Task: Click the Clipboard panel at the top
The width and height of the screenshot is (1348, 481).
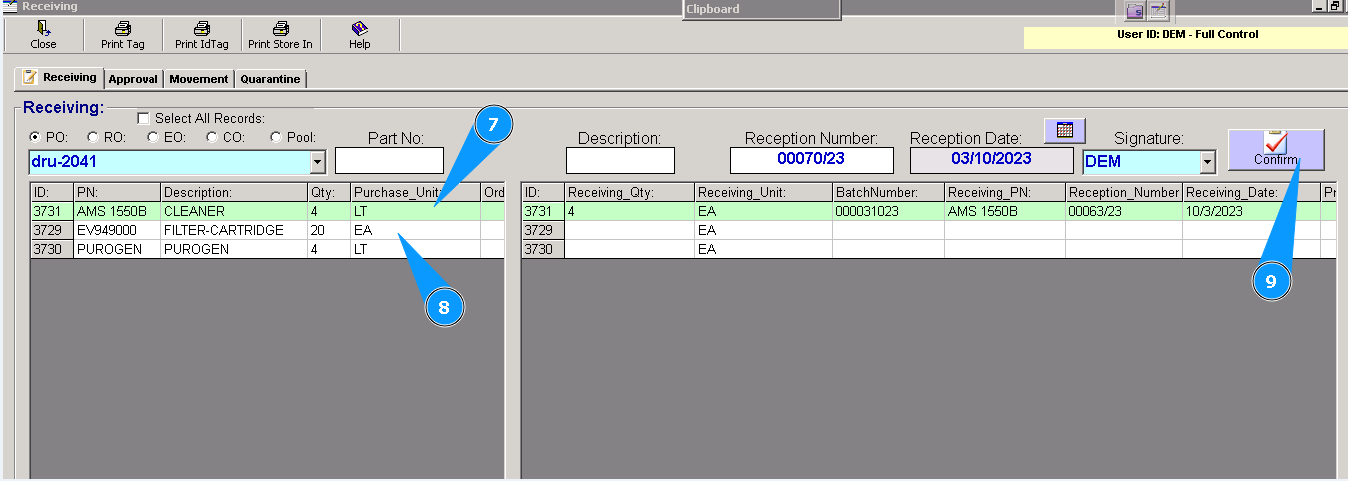Action: pos(761,9)
